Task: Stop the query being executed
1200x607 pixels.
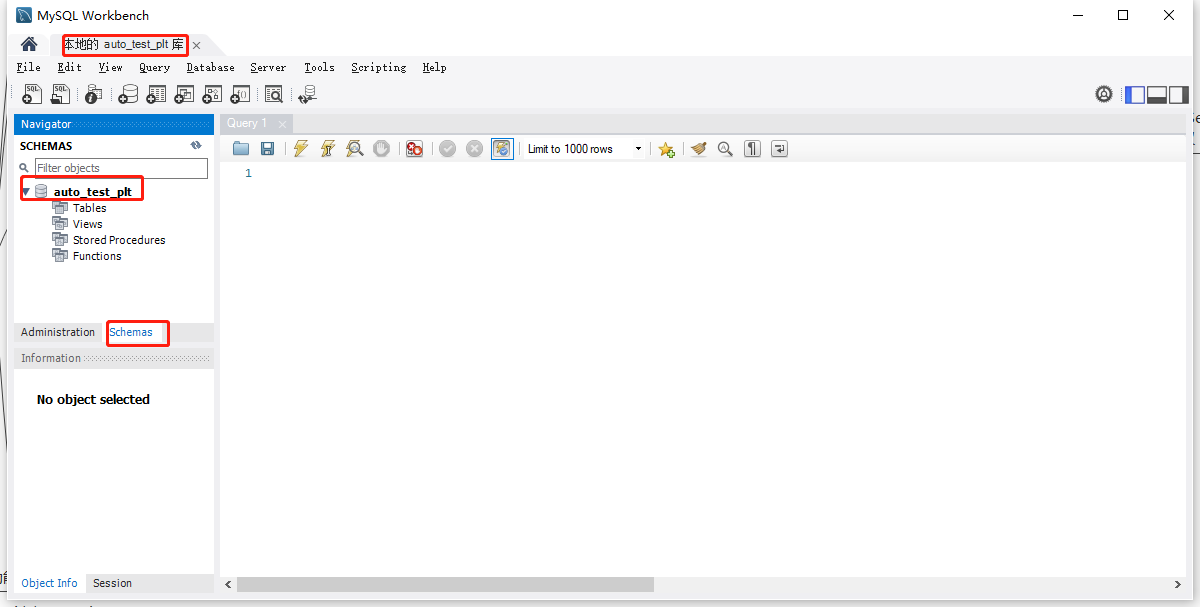Action: (x=381, y=149)
